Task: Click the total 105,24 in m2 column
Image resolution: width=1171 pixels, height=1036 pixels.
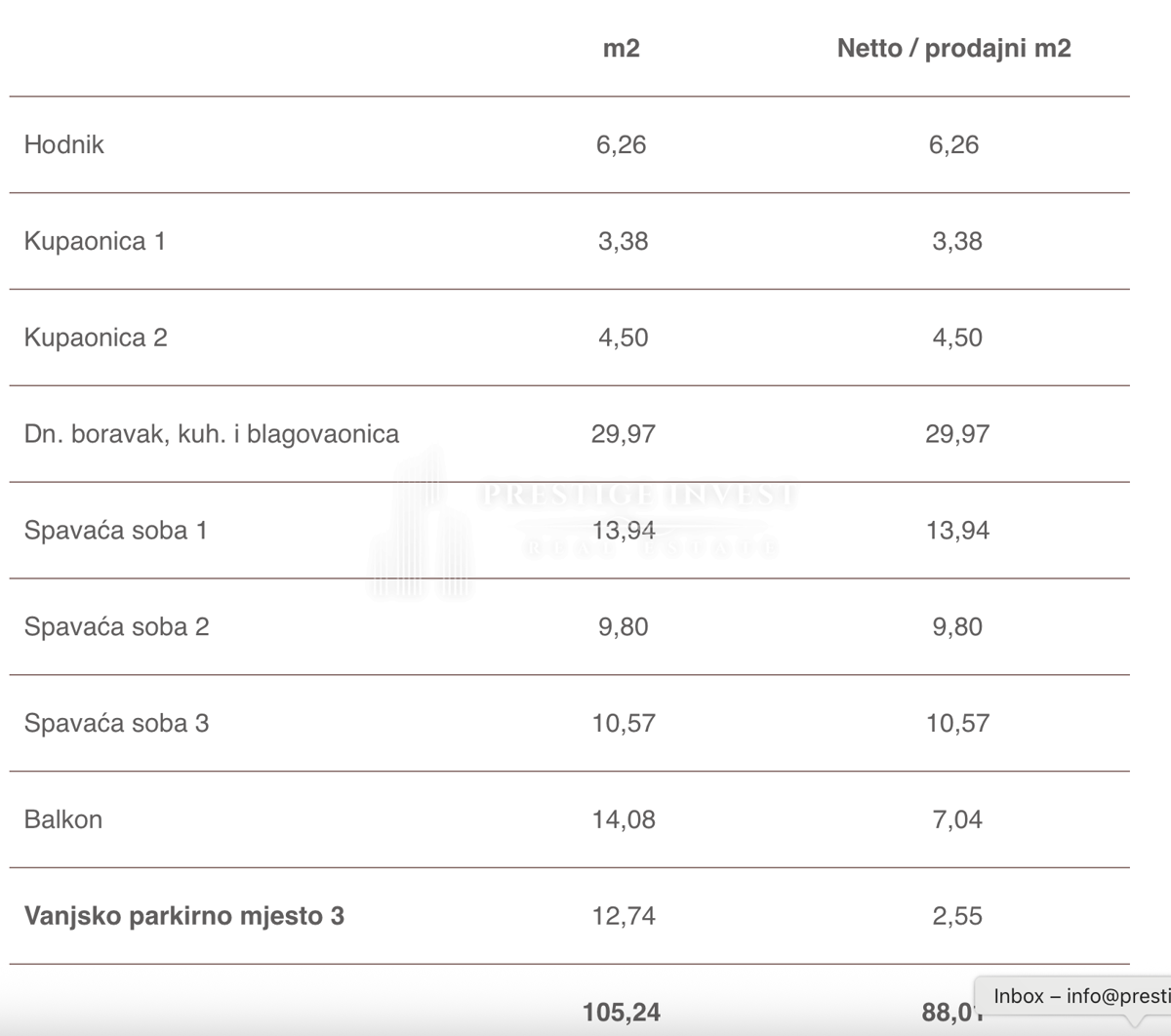Action: (x=622, y=1013)
